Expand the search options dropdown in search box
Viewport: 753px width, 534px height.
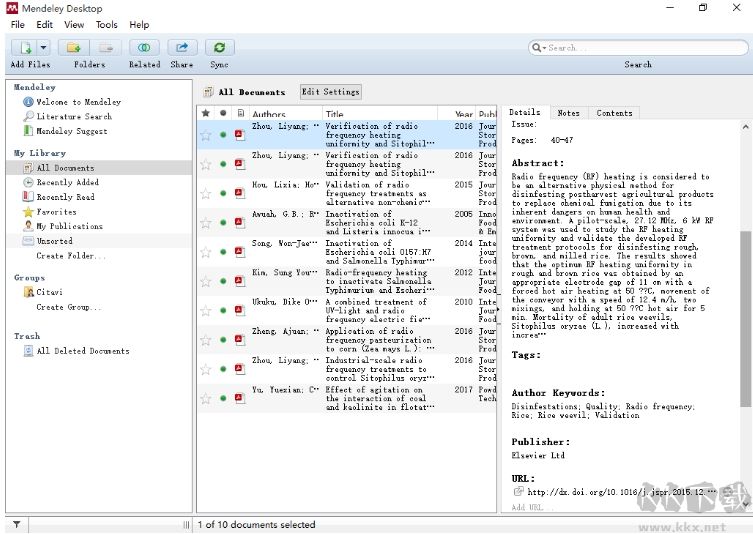point(540,48)
